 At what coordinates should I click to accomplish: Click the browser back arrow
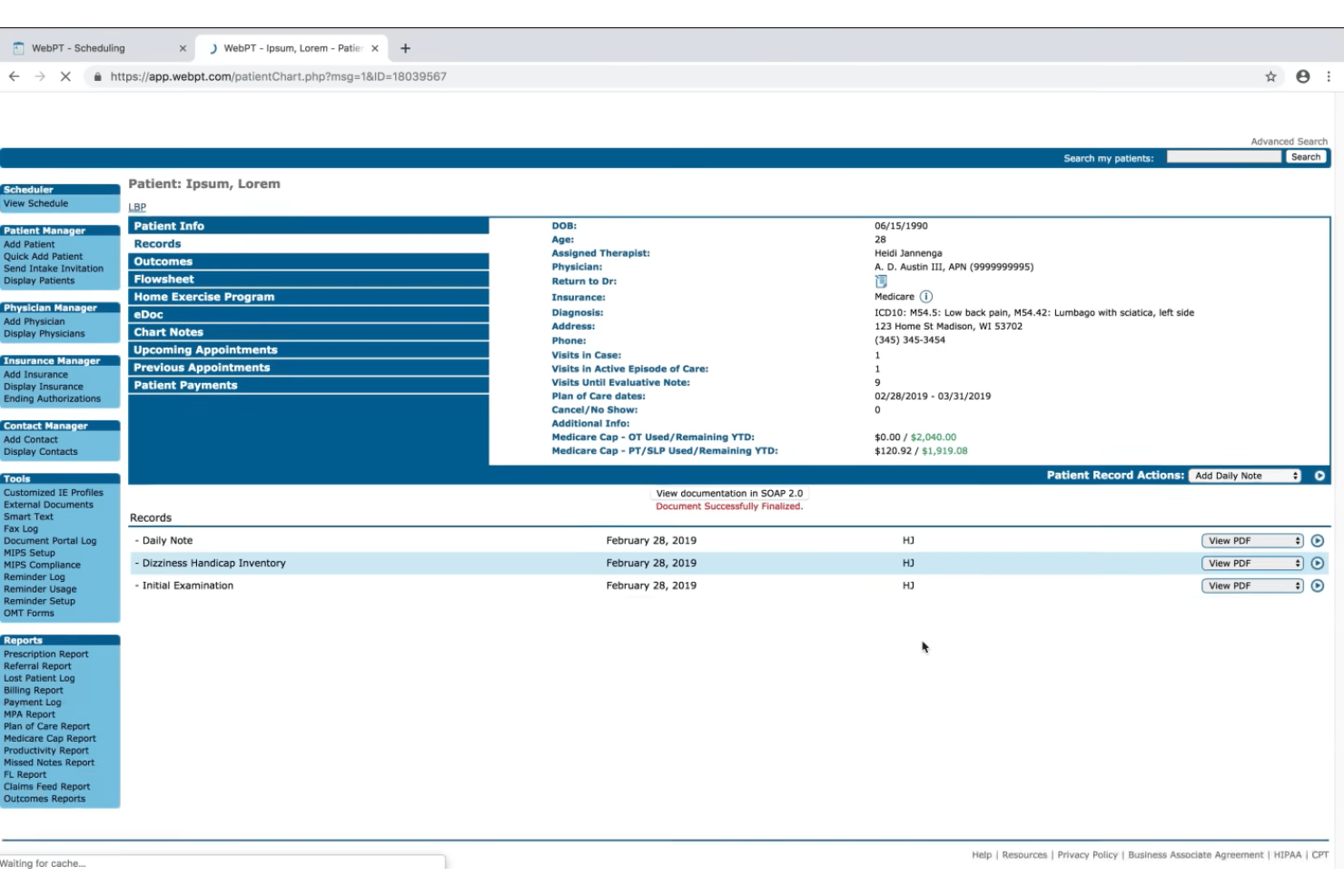(15, 77)
